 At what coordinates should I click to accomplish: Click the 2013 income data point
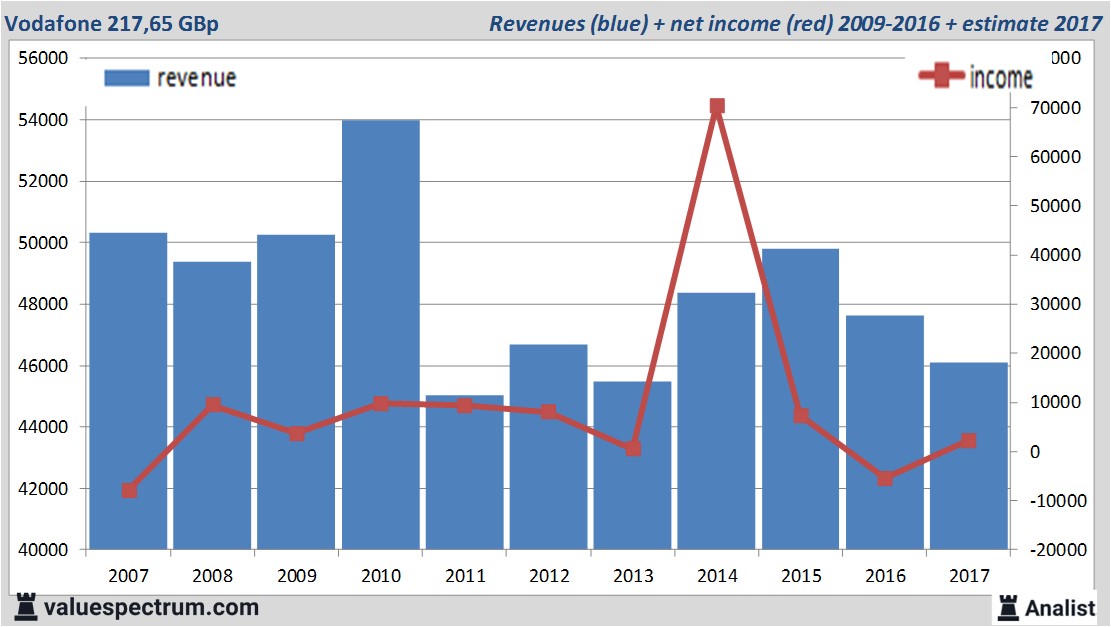633,448
